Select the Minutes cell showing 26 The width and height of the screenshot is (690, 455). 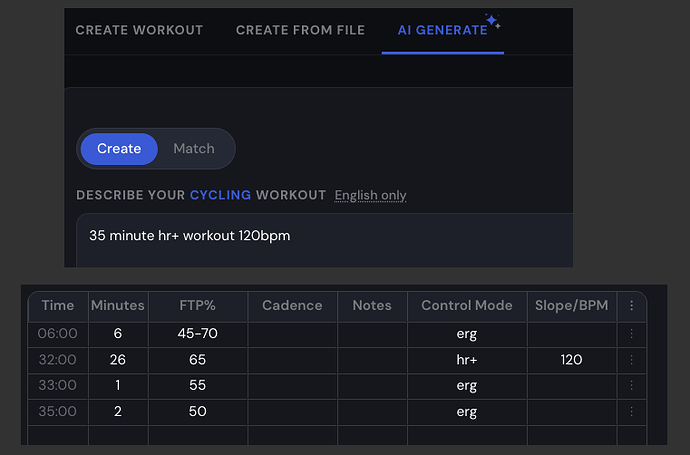tap(118, 360)
